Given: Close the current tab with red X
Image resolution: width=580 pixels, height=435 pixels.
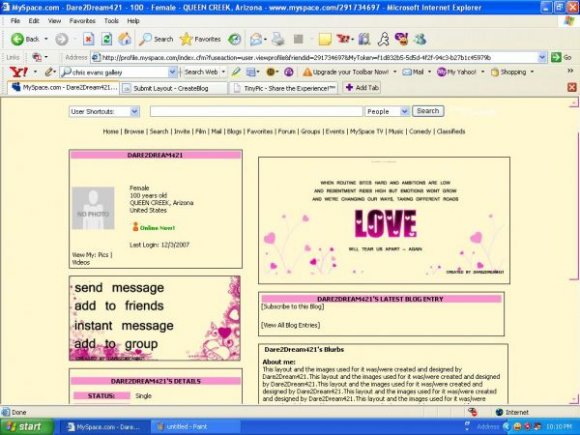Looking at the screenshot, I should pos(572,88).
